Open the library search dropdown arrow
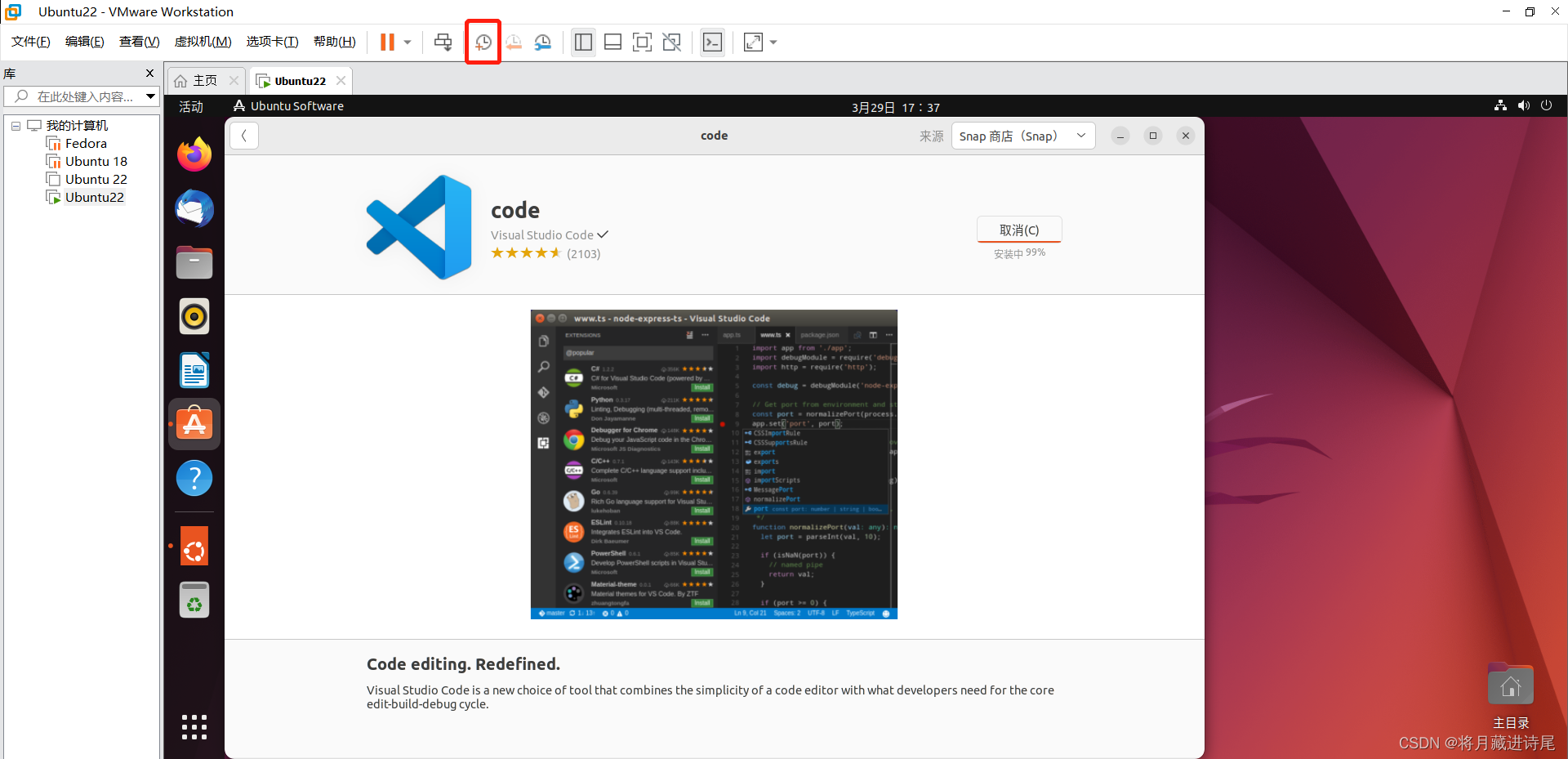Screen dimensions: 1568x759 pyautogui.click(x=151, y=96)
